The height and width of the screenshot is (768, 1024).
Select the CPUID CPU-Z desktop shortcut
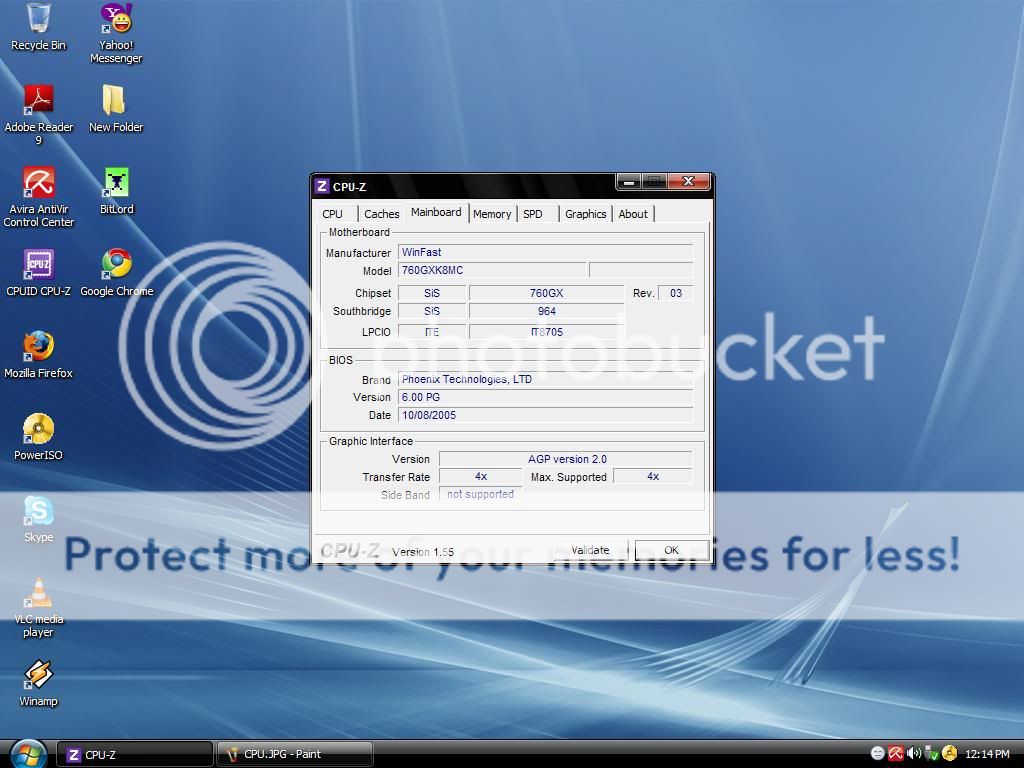[39, 273]
